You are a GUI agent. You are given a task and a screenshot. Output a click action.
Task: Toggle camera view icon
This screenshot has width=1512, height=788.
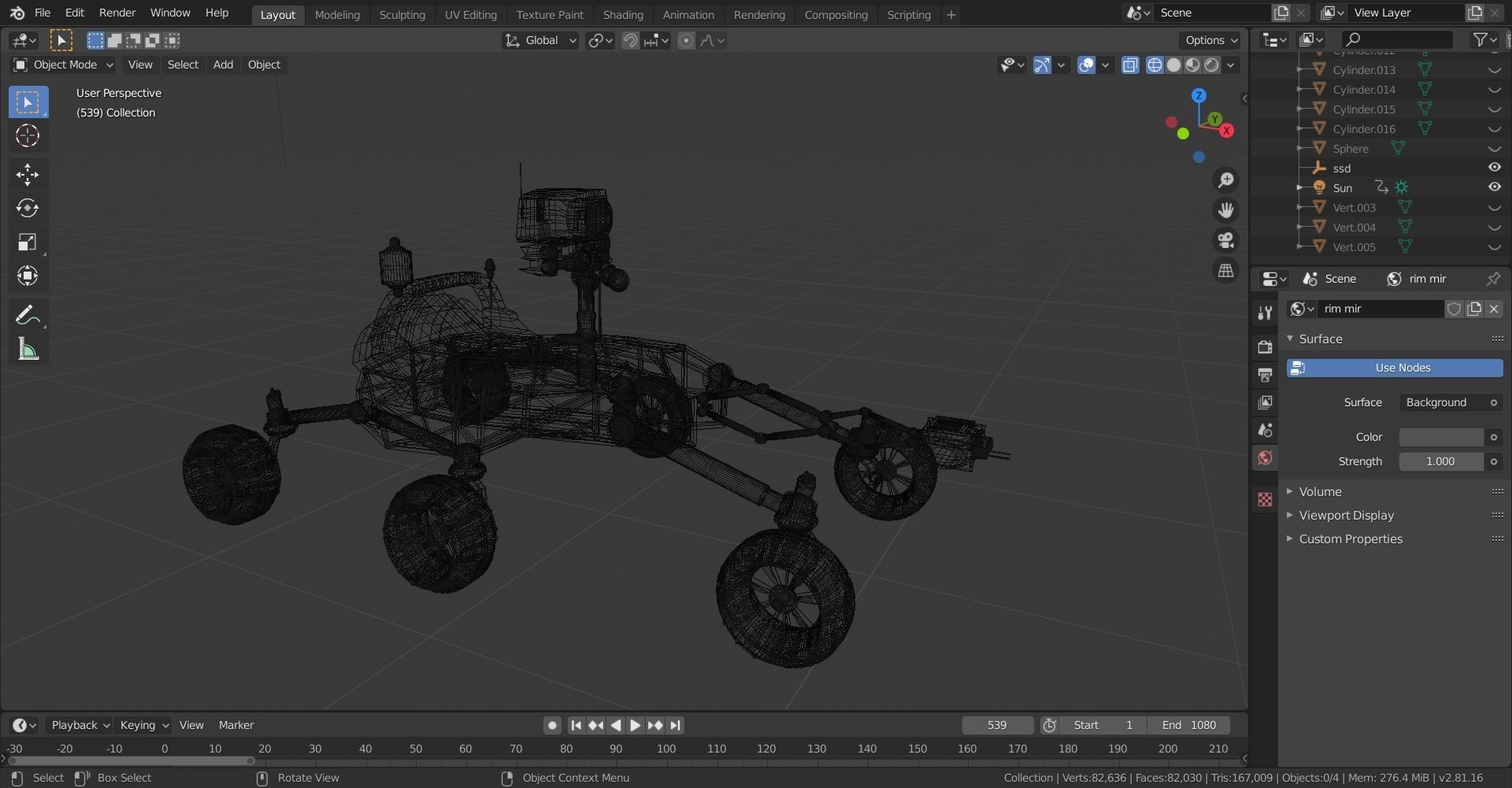(1226, 240)
